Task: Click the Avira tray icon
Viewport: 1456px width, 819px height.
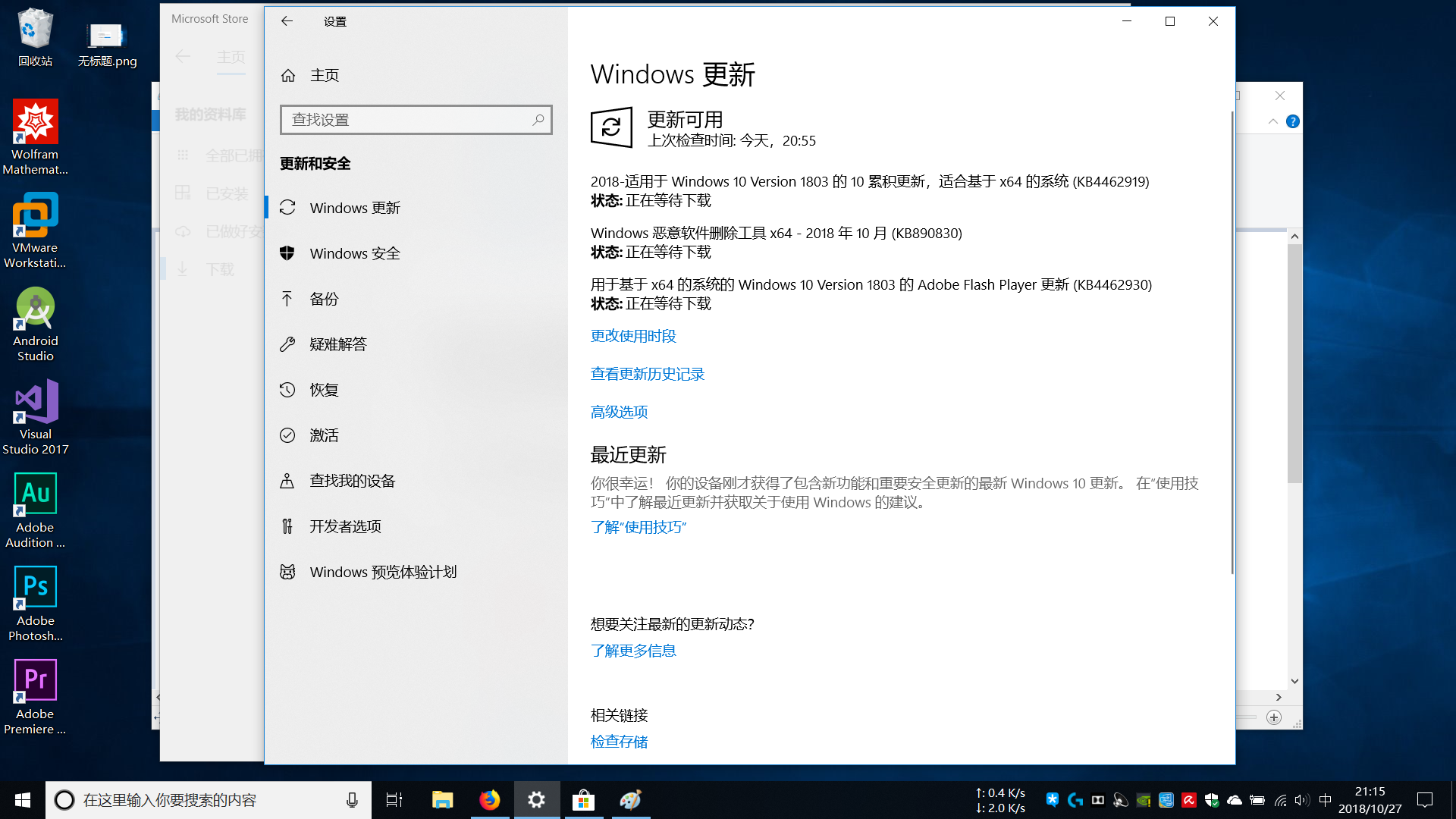Action: (x=1188, y=800)
